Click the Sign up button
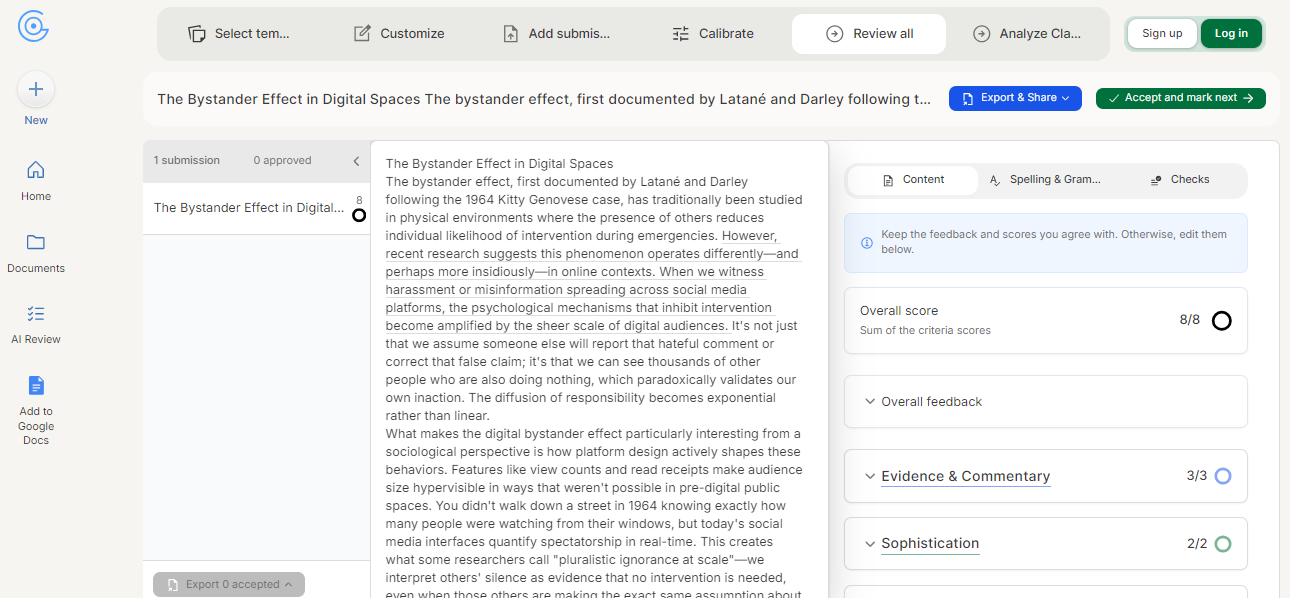The height and width of the screenshot is (598, 1290). click(1162, 34)
